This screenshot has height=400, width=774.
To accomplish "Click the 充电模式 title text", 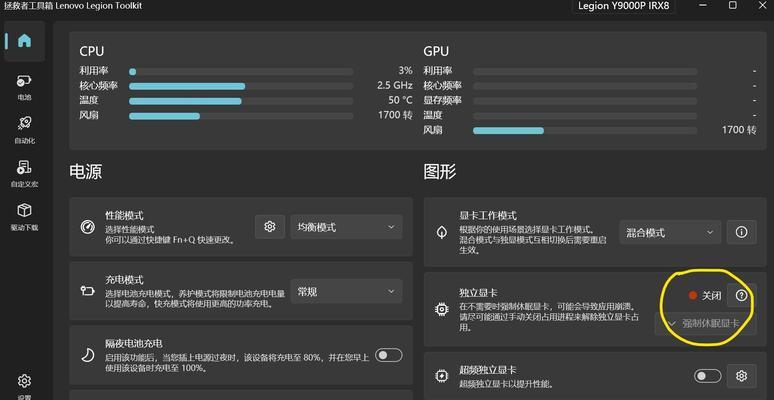I will click(124, 280).
